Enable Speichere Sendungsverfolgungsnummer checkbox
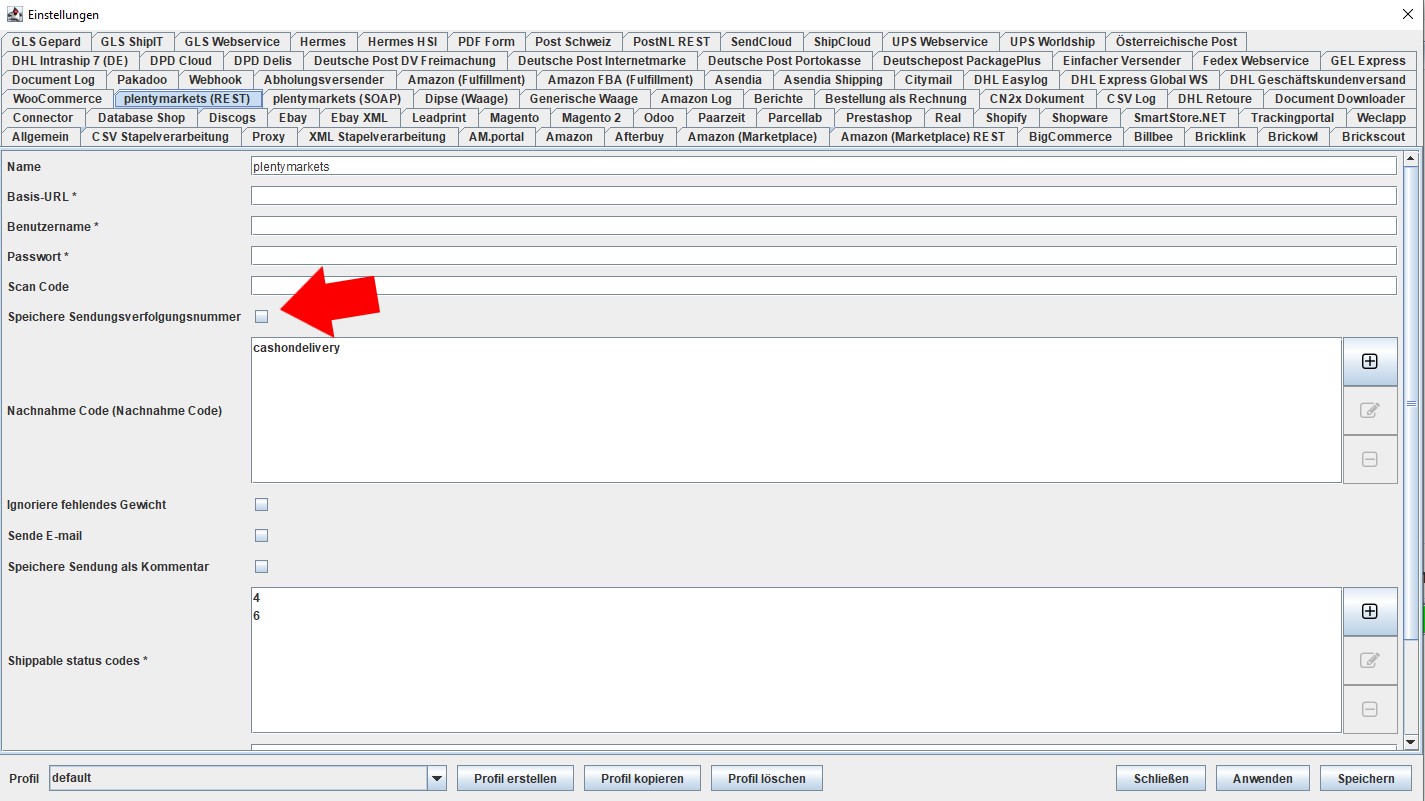Screen dimensions: 1425x801 coord(262,317)
